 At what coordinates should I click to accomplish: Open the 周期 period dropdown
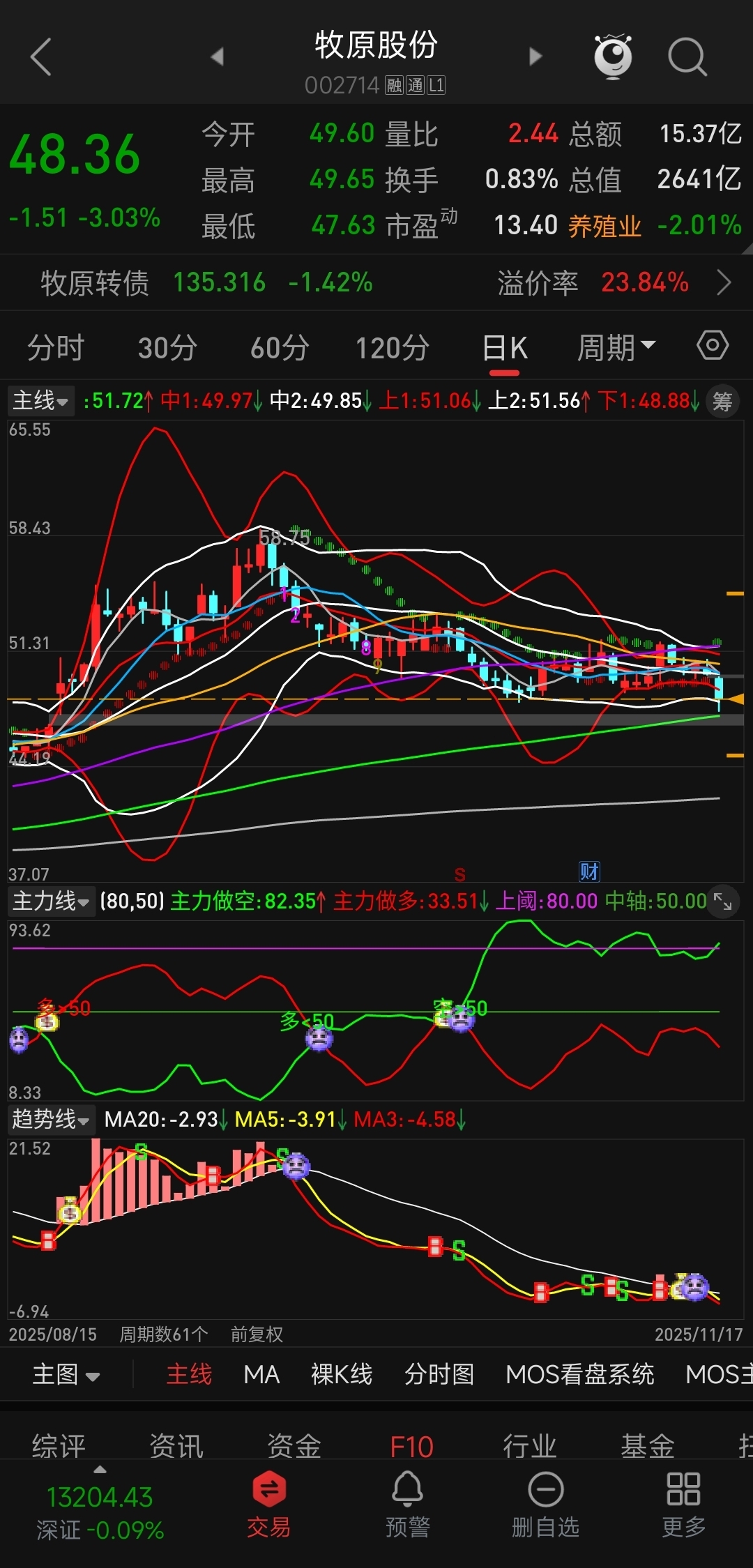point(616,347)
